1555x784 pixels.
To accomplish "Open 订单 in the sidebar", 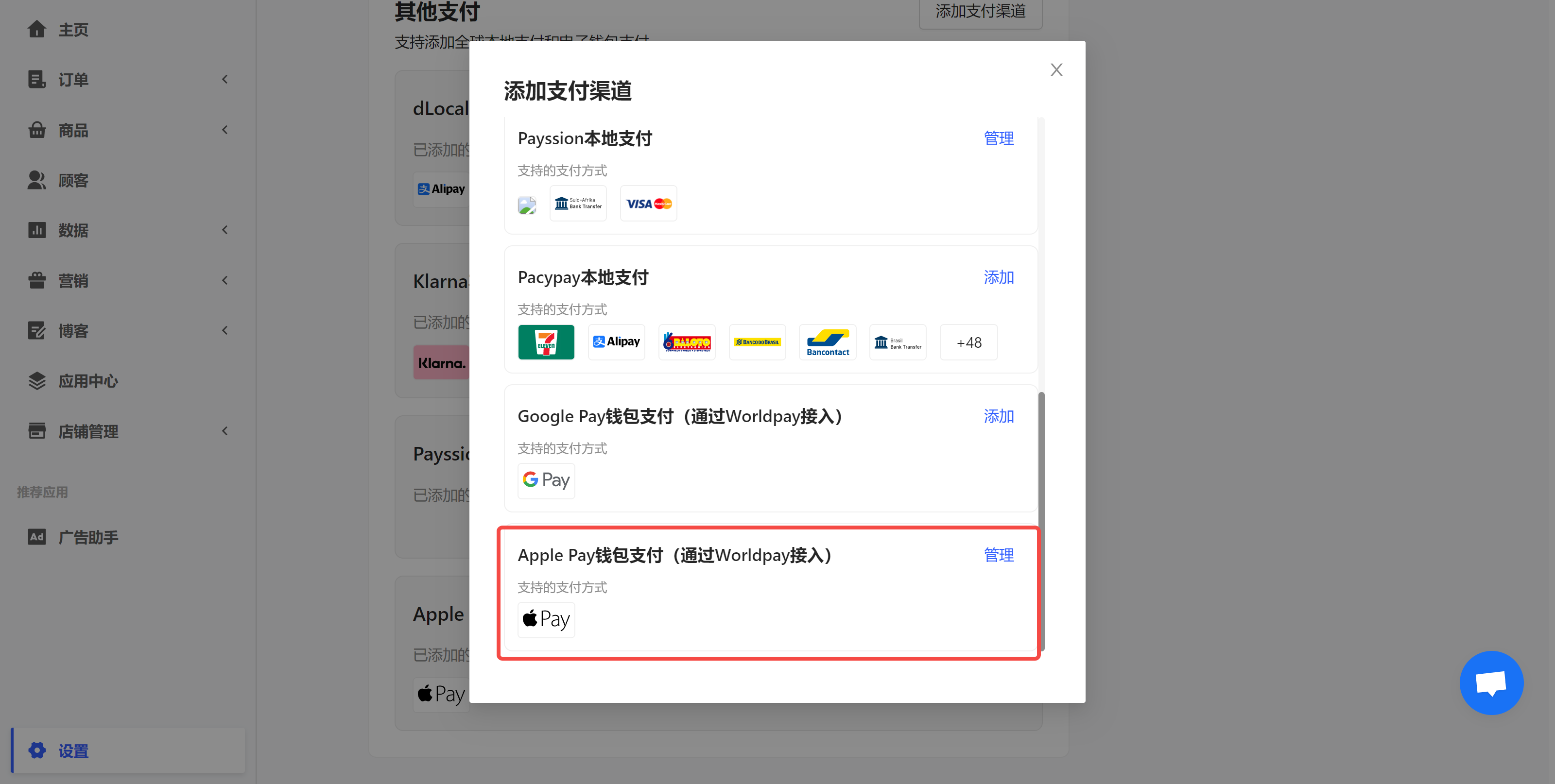I will [73, 80].
